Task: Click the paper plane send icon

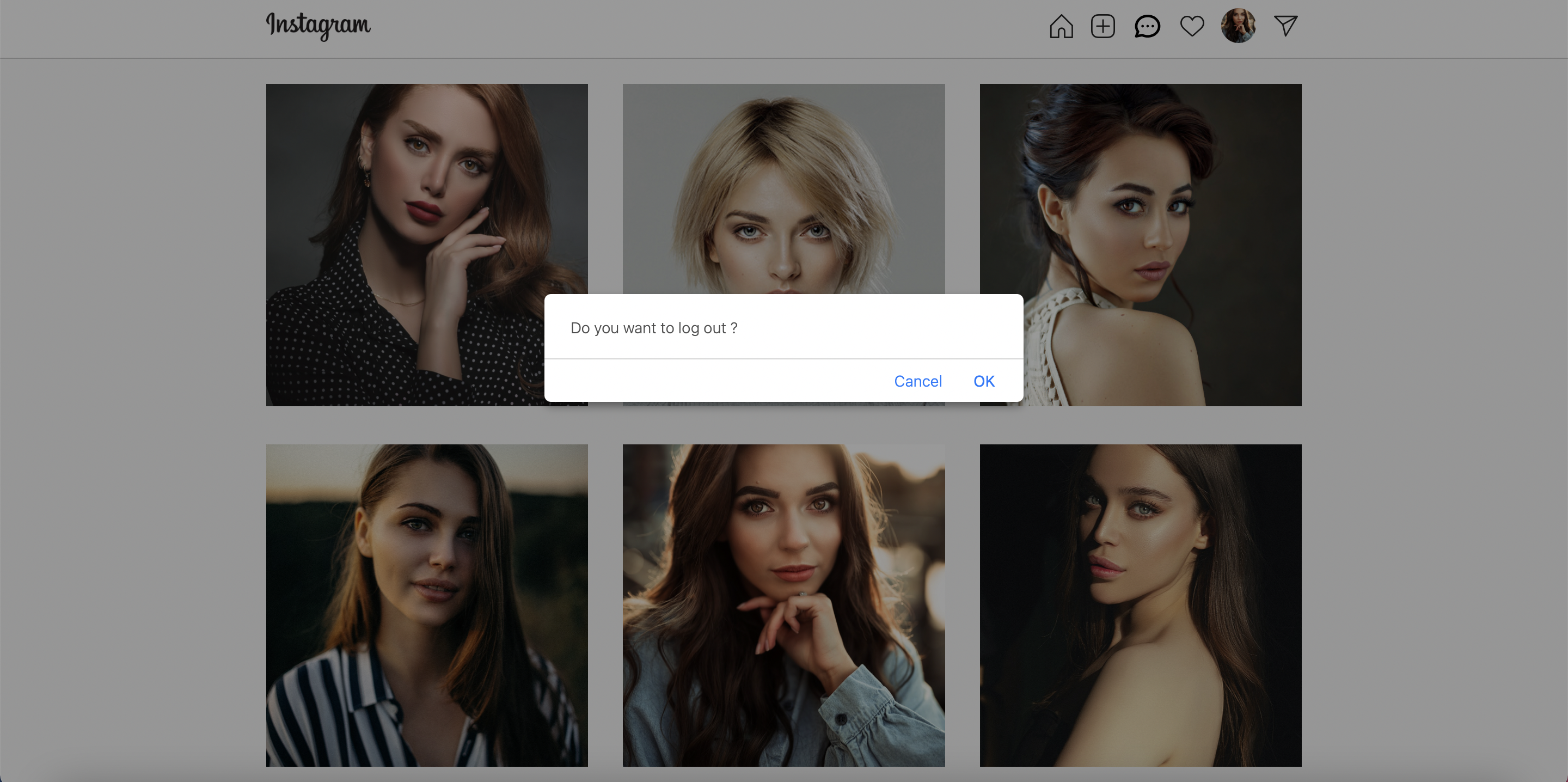Action: tap(1285, 26)
